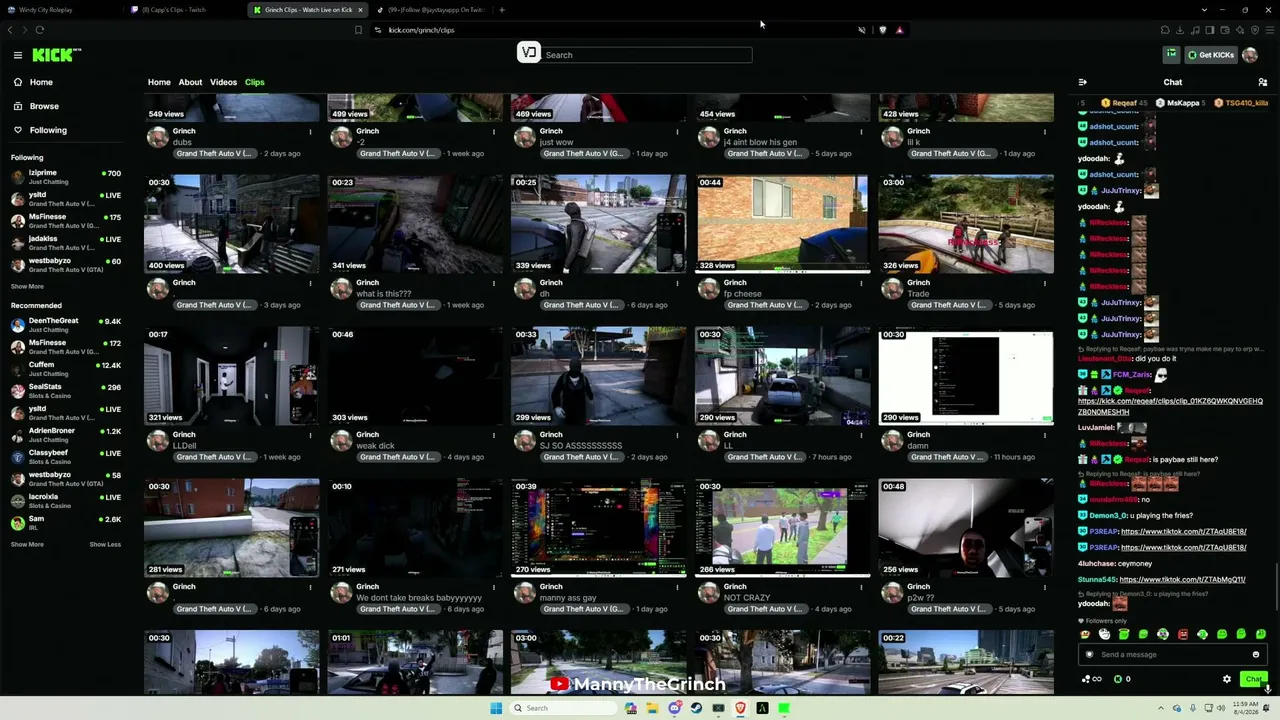Open File Explorer from the taskbar

652,708
